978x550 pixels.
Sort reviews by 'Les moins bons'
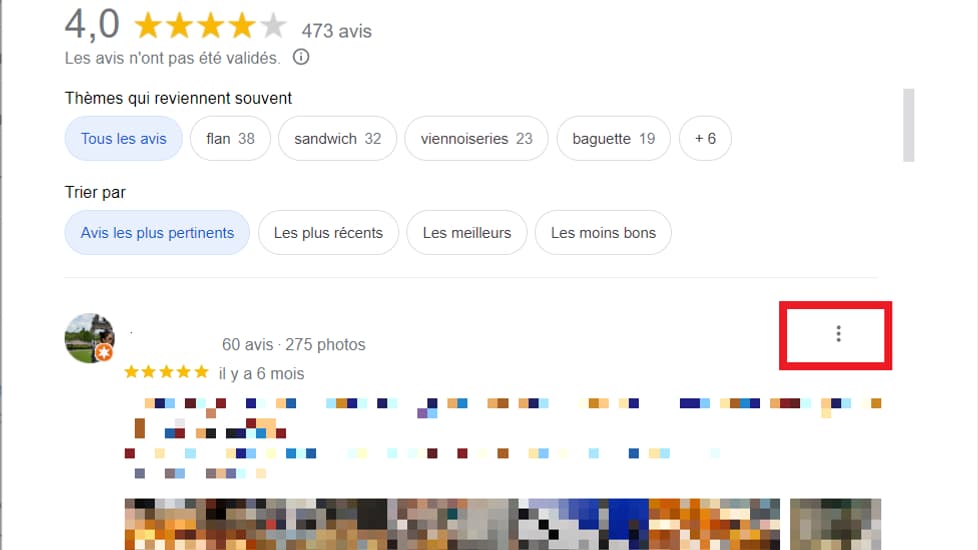(603, 233)
